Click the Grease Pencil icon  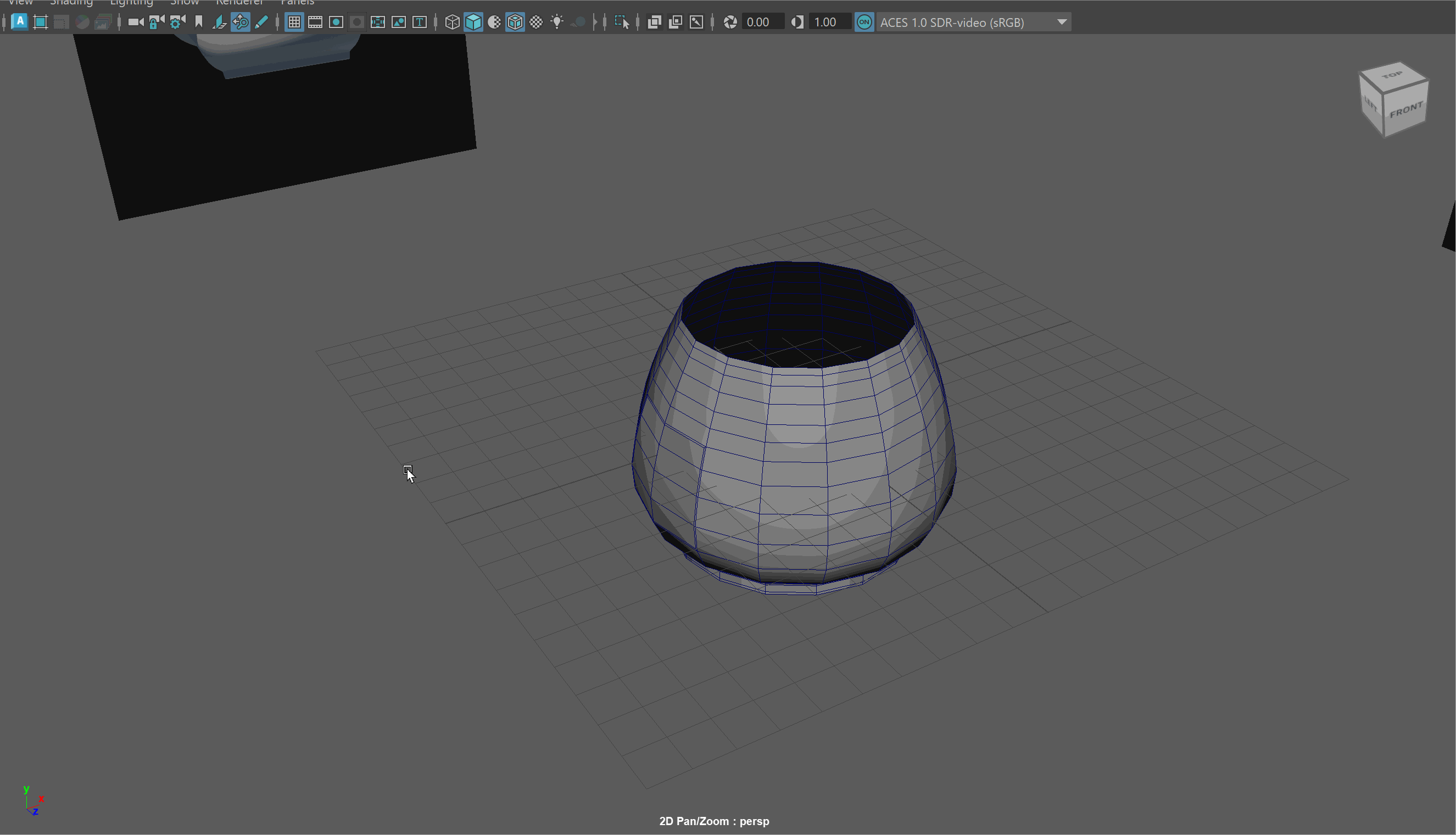261,23
